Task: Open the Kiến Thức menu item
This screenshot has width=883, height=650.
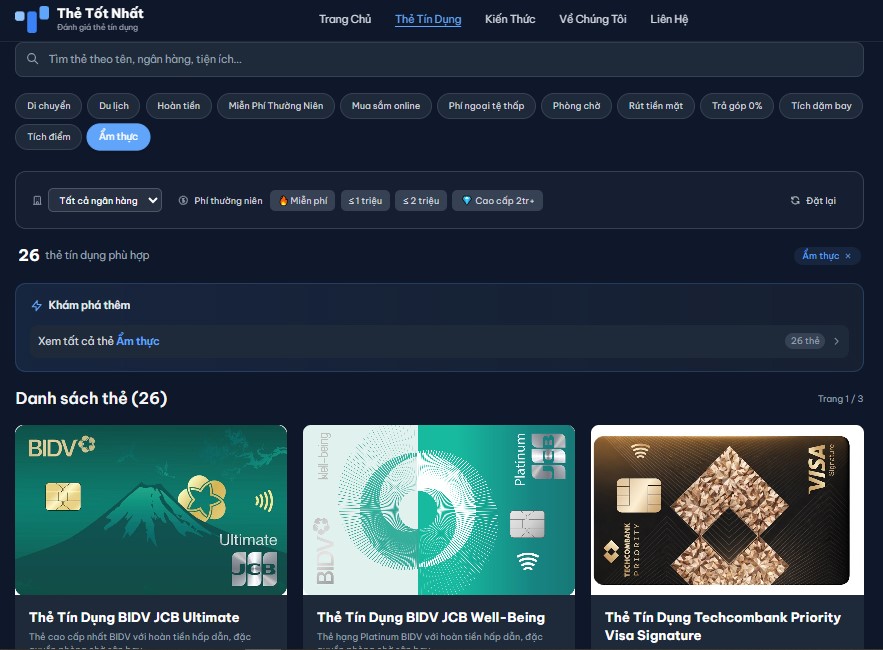Action: (510, 19)
